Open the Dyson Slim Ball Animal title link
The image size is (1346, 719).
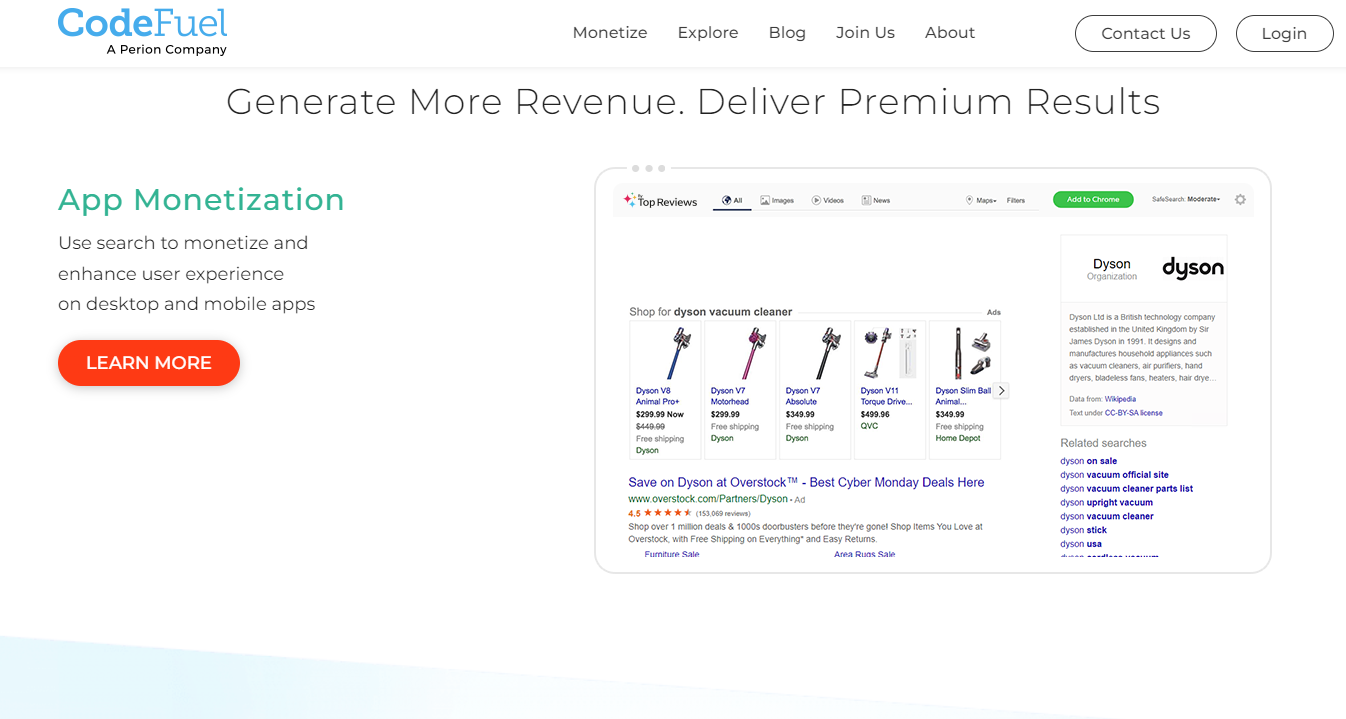click(x=963, y=396)
